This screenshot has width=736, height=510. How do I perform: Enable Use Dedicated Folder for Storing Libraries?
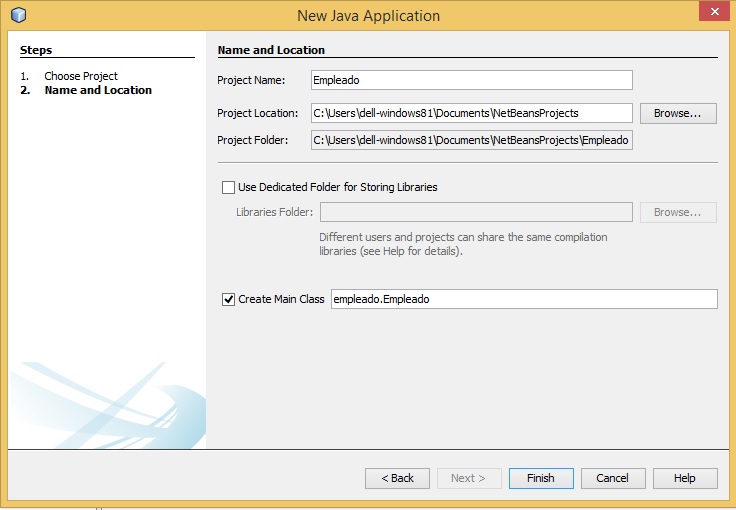(x=228, y=187)
